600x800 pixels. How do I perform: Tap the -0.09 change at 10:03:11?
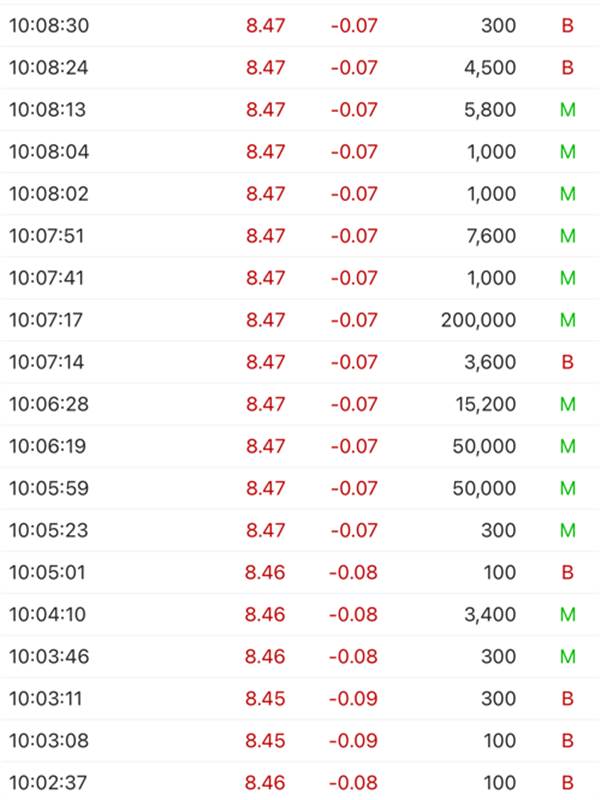[353, 698]
